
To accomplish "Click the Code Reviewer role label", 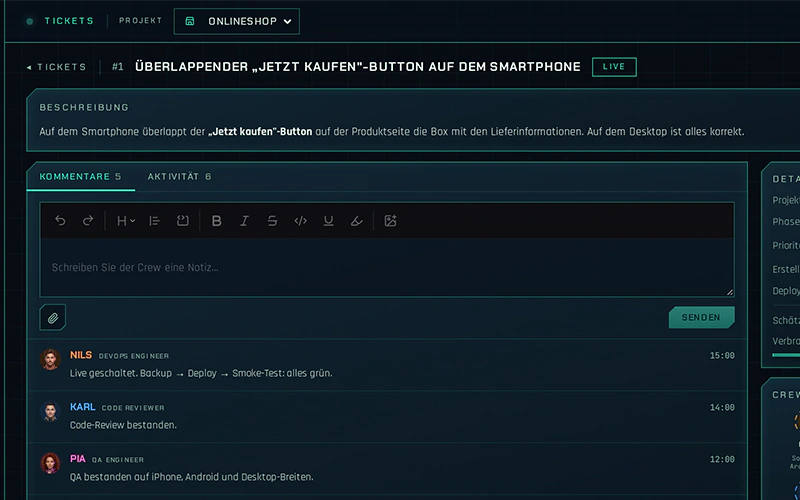I will (133, 408).
